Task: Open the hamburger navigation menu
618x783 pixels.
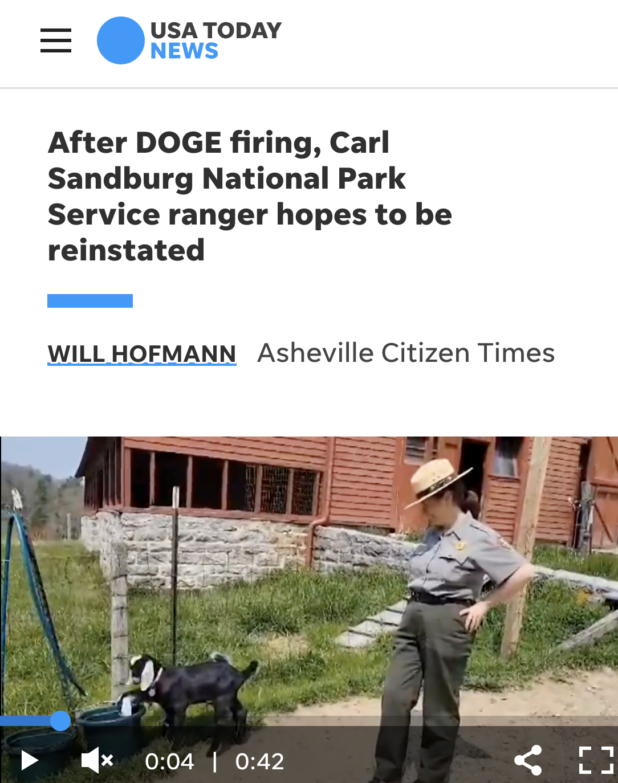Action: pos(55,40)
